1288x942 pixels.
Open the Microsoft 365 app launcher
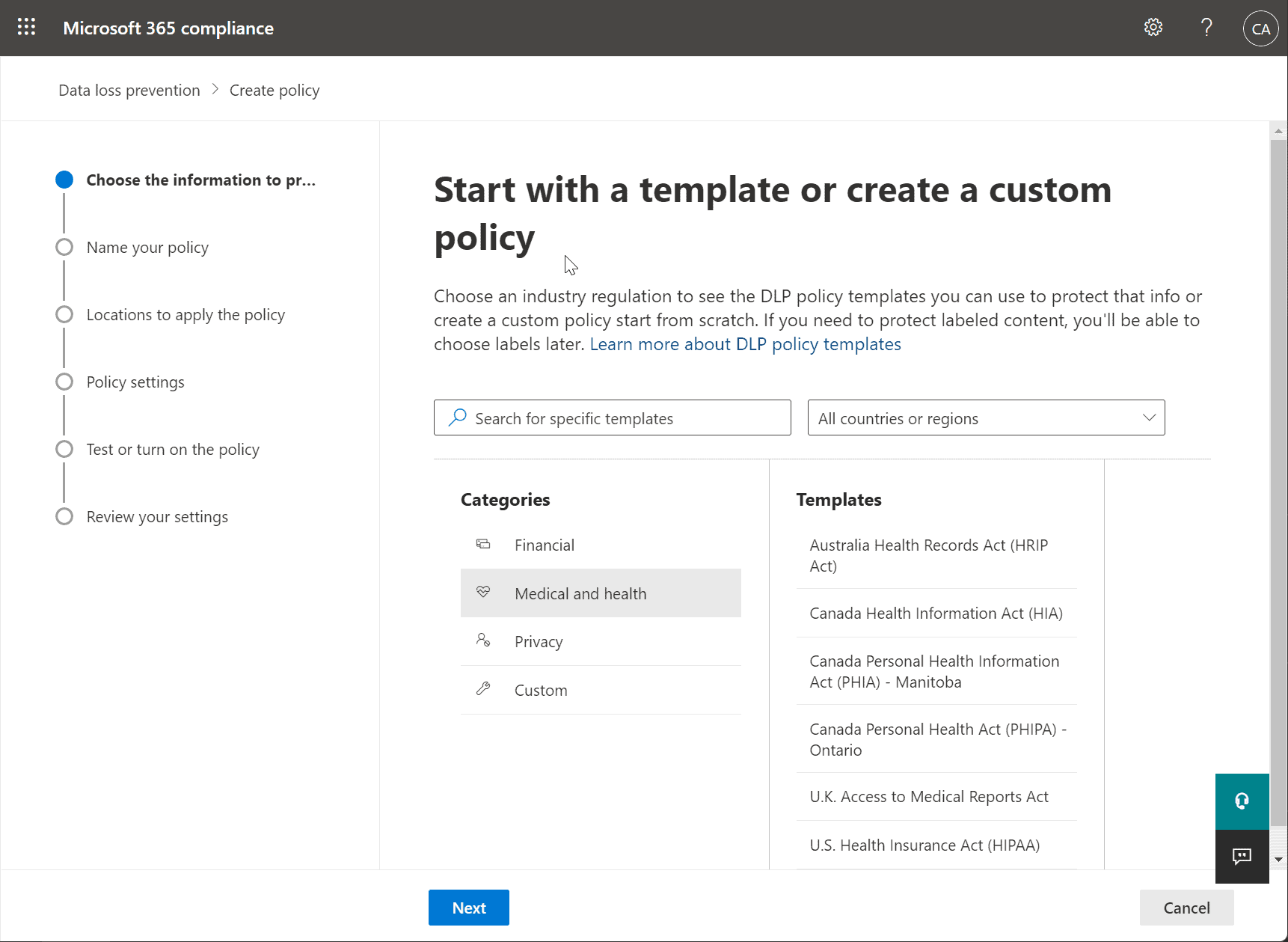click(26, 27)
